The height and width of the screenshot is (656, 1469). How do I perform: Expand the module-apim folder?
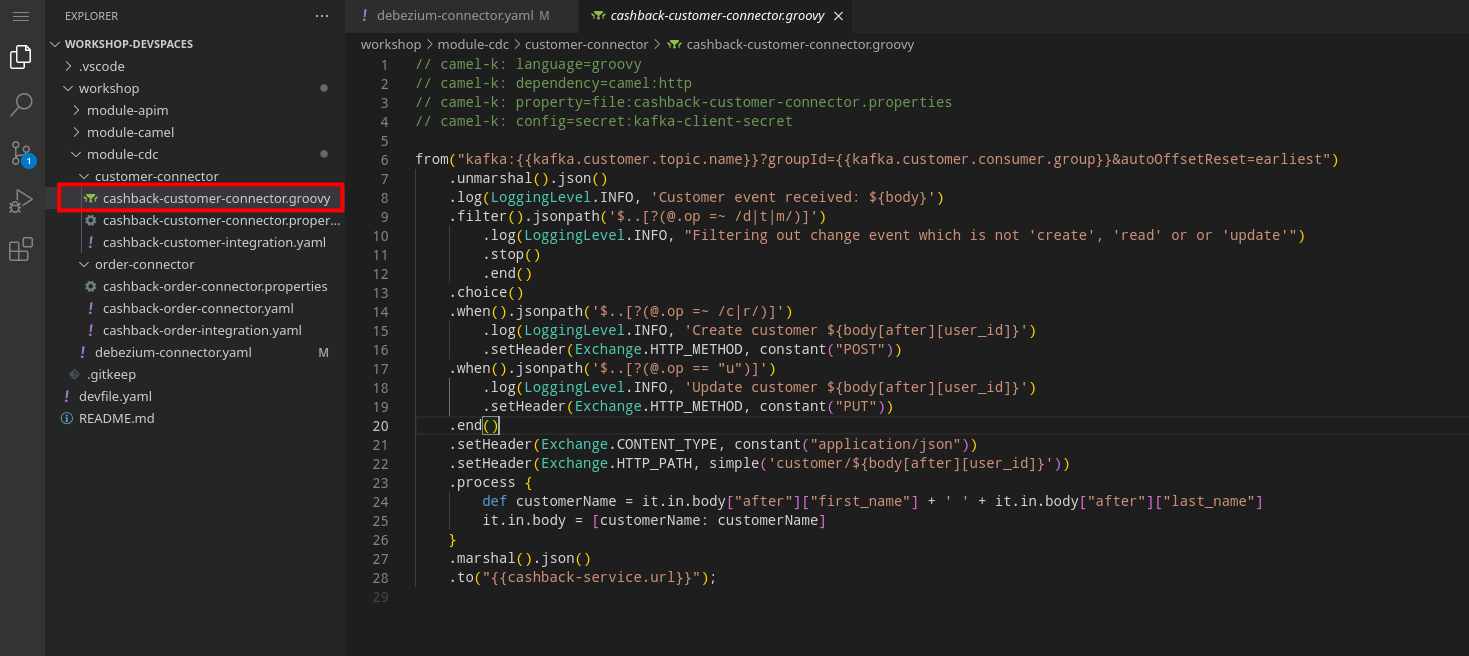pyautogui.click(x=127, y=110)
